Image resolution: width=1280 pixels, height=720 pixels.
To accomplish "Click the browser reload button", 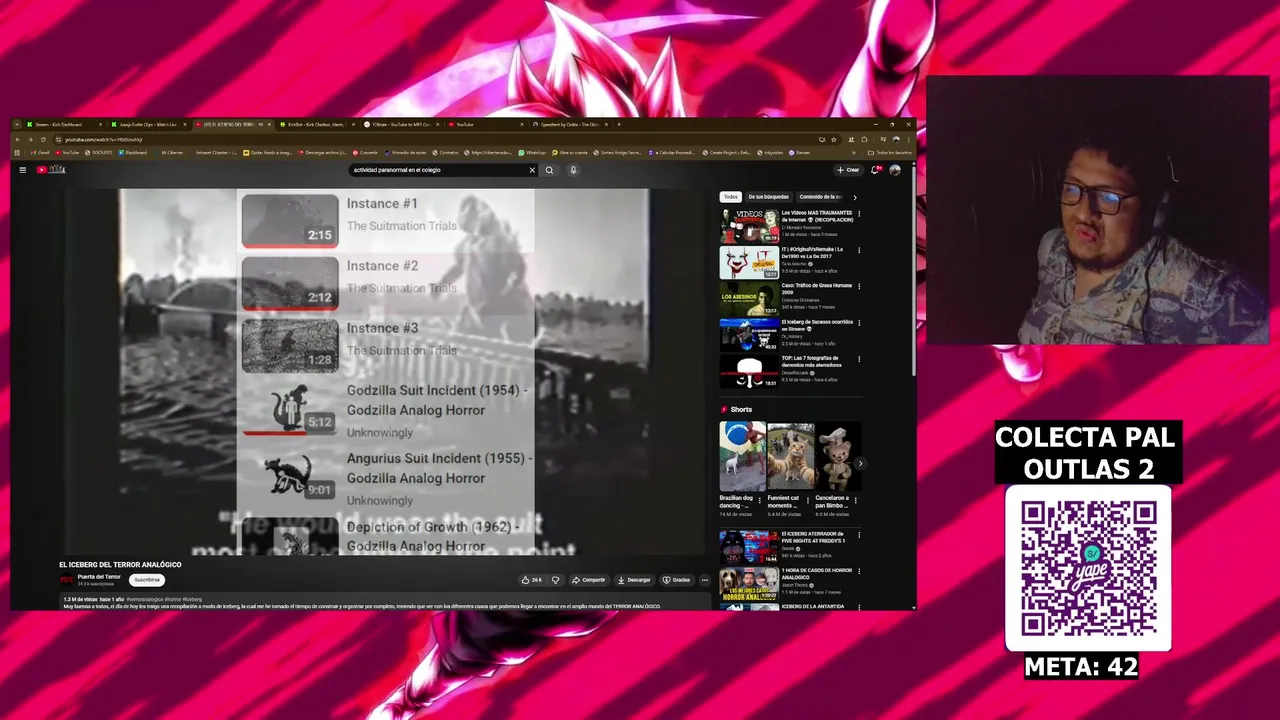I will [43, 139].
